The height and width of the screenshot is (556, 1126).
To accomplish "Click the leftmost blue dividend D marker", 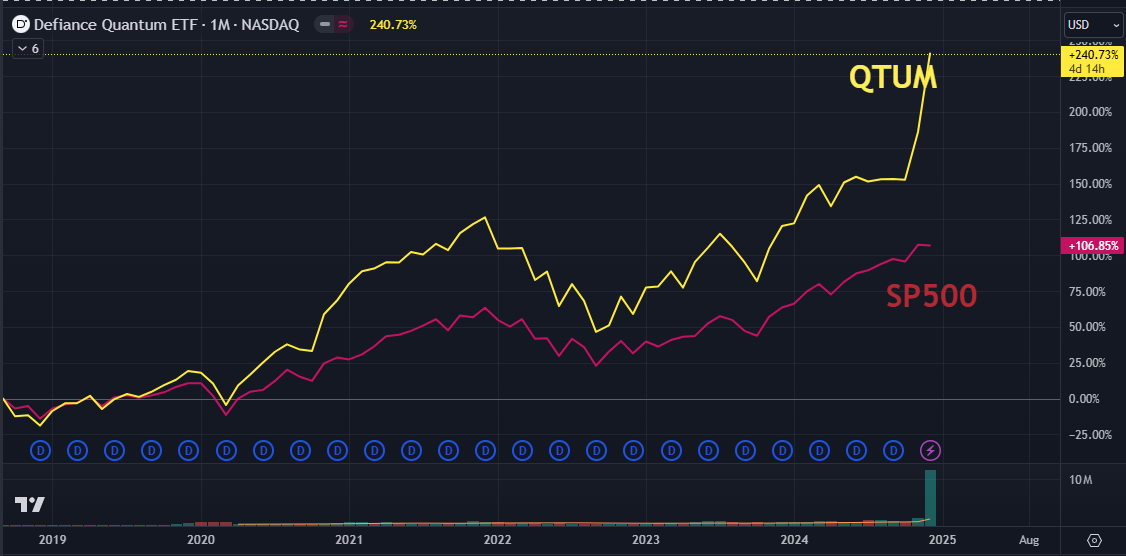I will (41, 451).
